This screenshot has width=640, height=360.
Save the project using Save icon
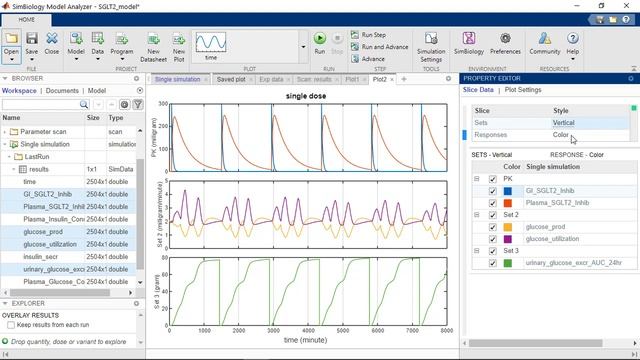coord(31,39)
